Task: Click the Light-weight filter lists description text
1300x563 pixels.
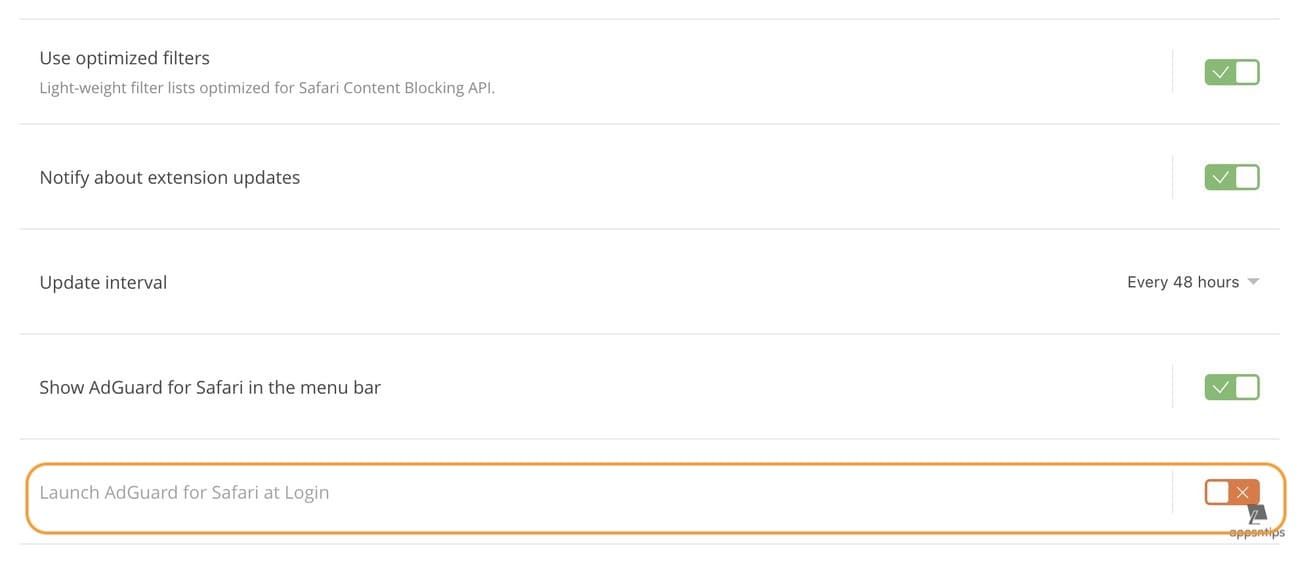Action: (267, 88)
